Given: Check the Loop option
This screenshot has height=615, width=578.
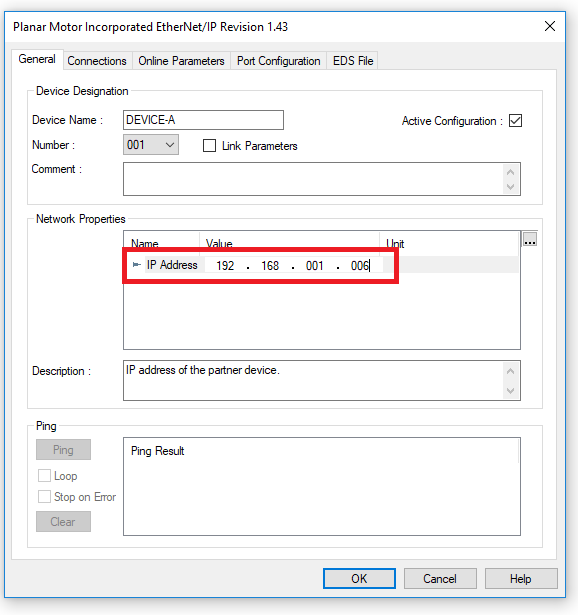Looking at the screenshot, I should point(44,476).
